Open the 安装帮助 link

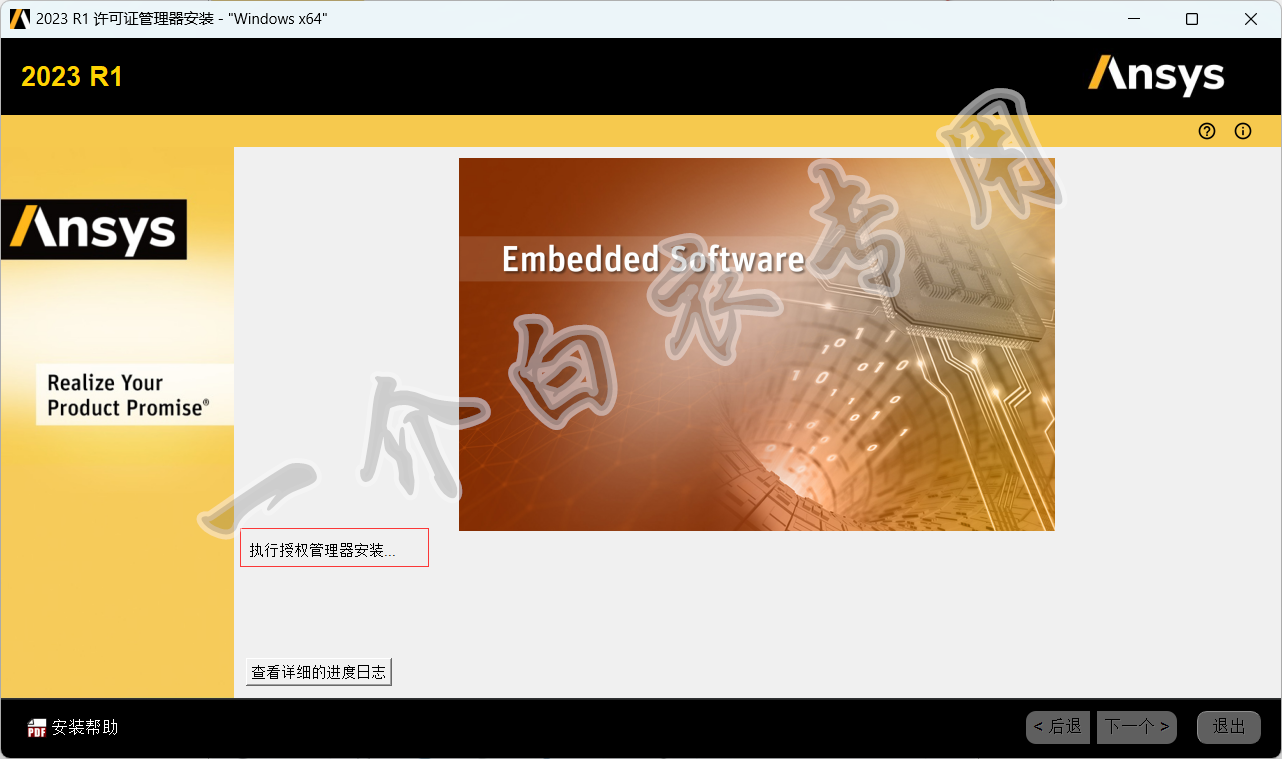[x=85, y=727]
